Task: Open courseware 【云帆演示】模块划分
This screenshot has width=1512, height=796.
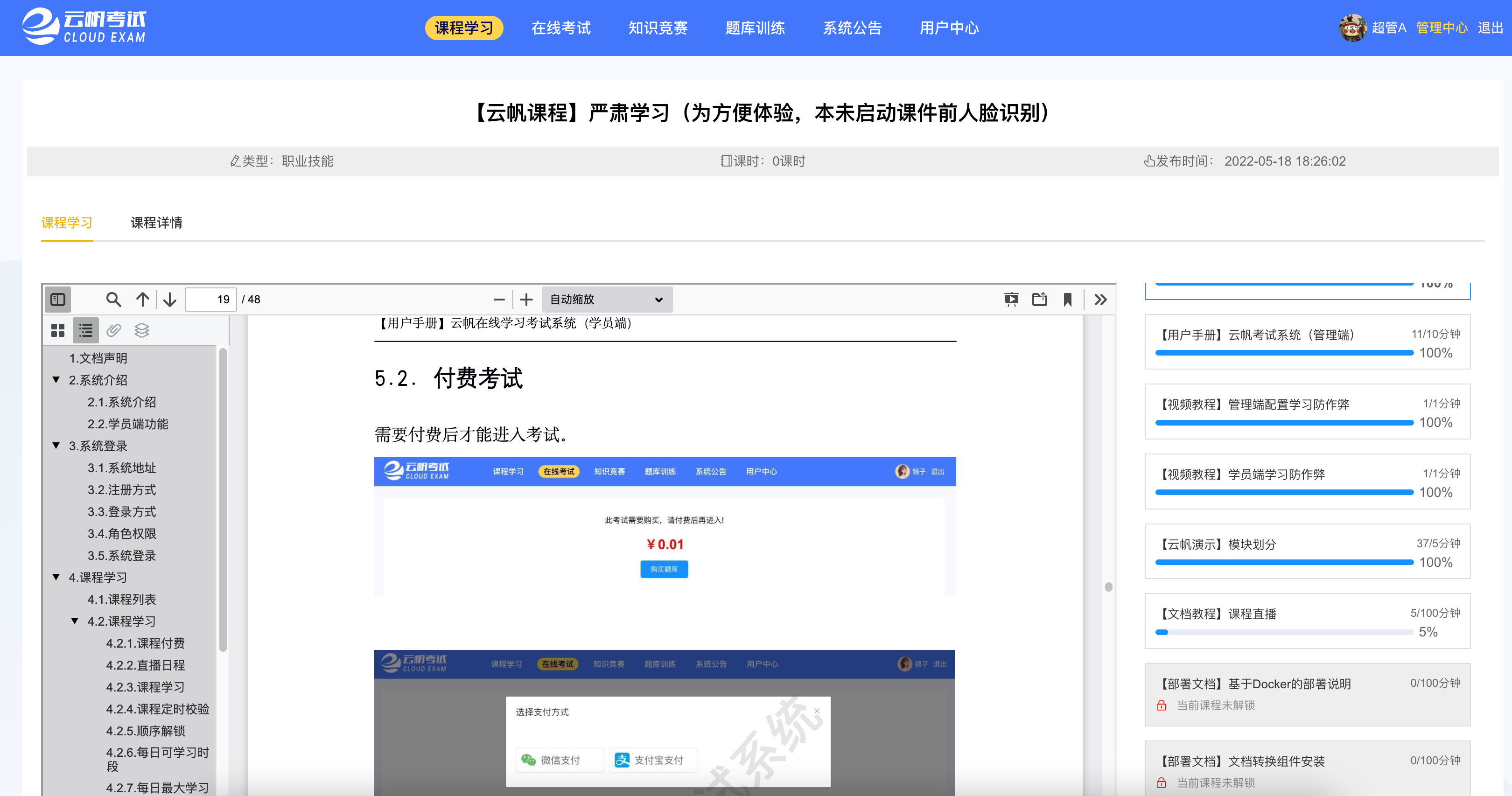Action: coord(1308,552)
